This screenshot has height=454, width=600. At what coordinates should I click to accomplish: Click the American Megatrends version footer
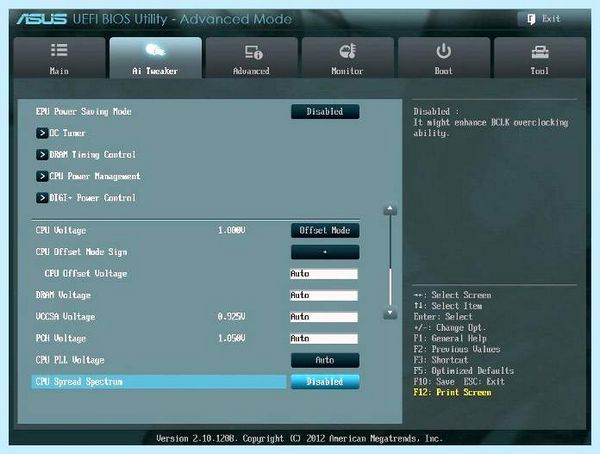pos(299,438)
